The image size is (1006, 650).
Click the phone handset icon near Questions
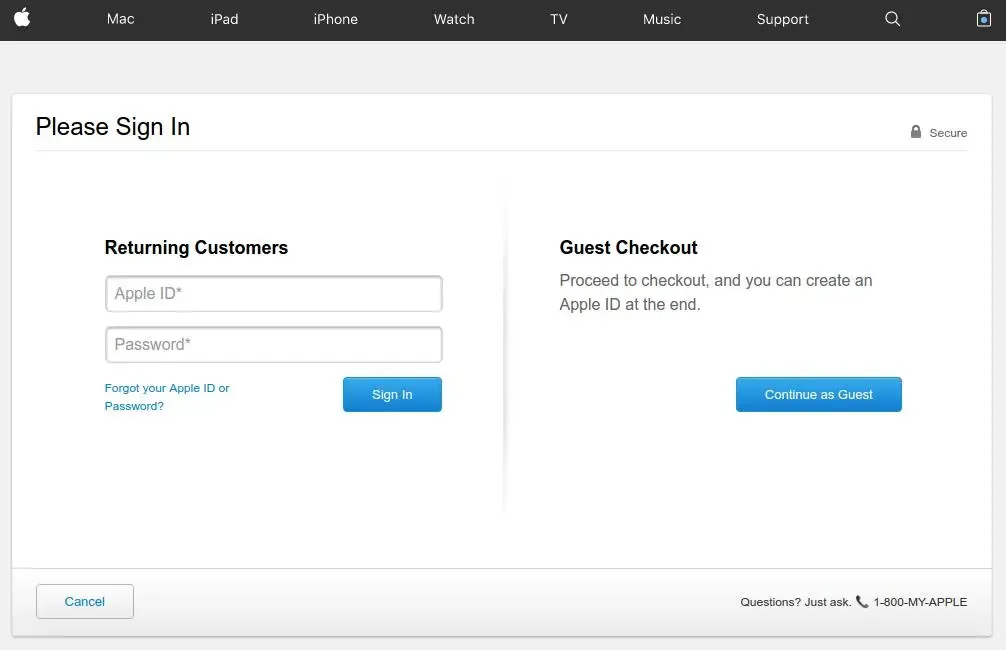point(862,602)
